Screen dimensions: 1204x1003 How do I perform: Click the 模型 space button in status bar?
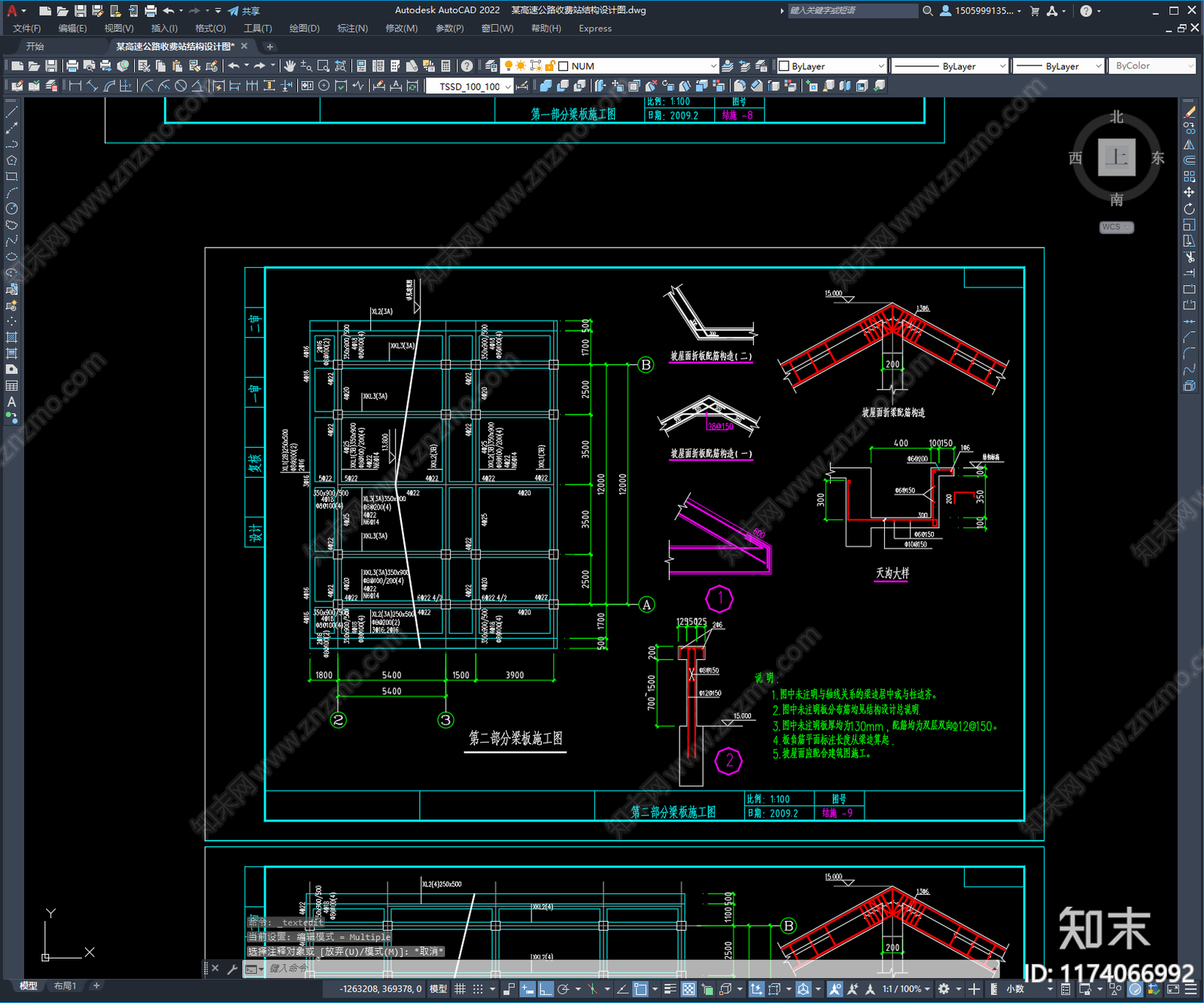click(x=439, y=989)
